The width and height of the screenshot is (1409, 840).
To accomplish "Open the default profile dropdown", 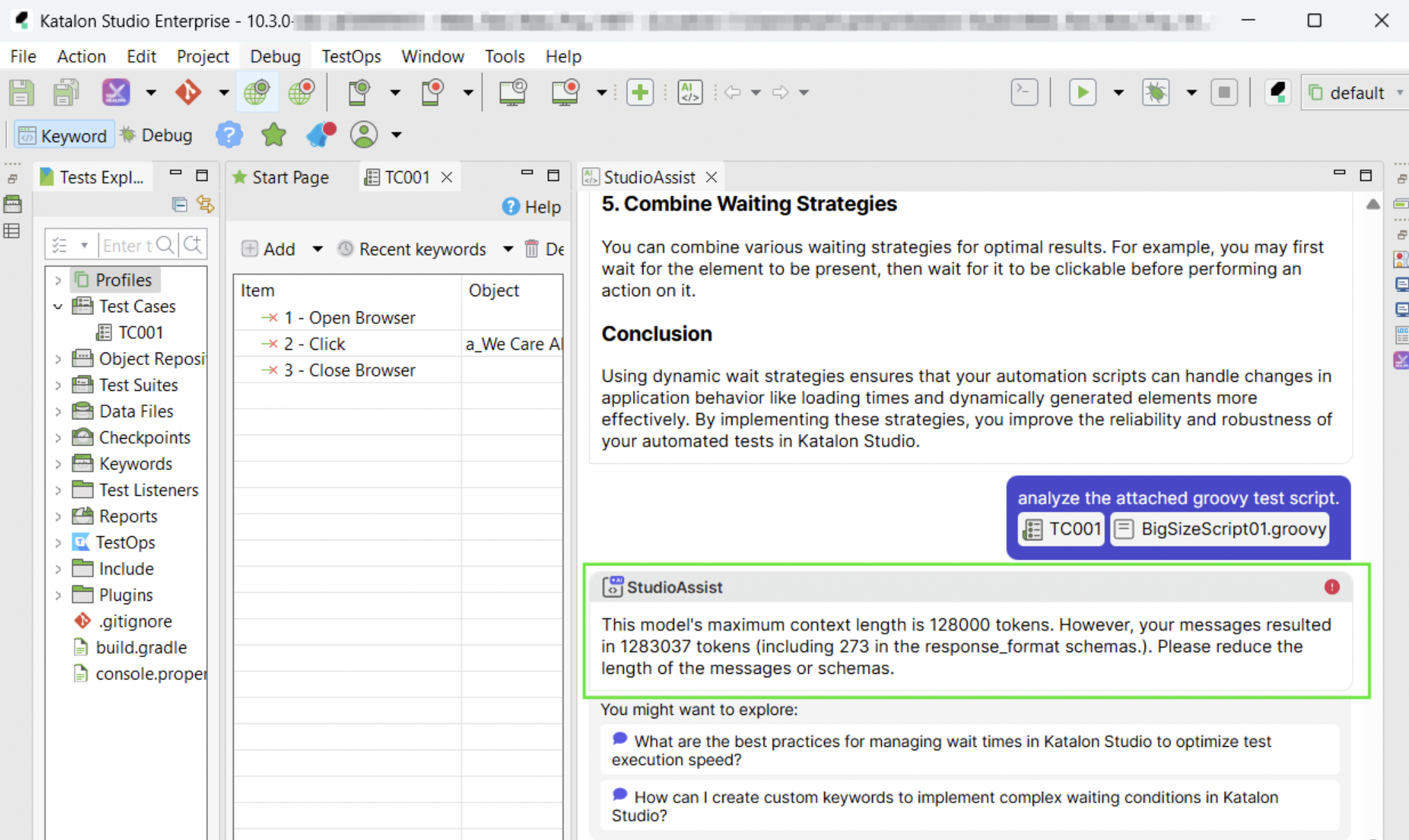I will coord(1356,92).
